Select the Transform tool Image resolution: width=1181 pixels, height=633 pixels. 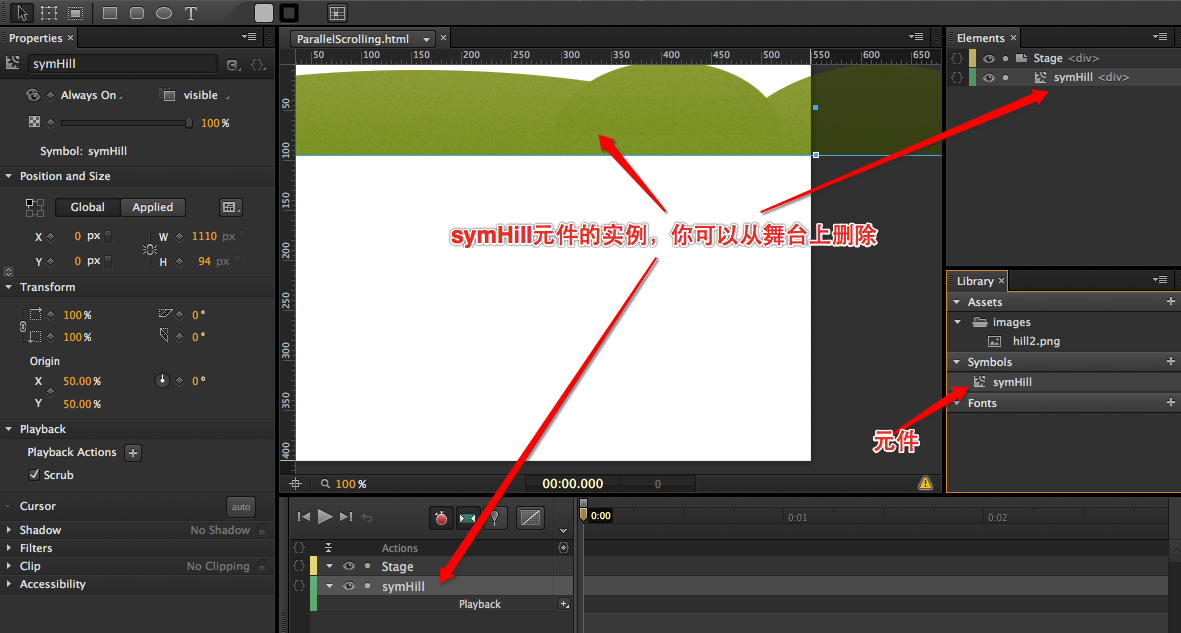(x=49, y=13)
